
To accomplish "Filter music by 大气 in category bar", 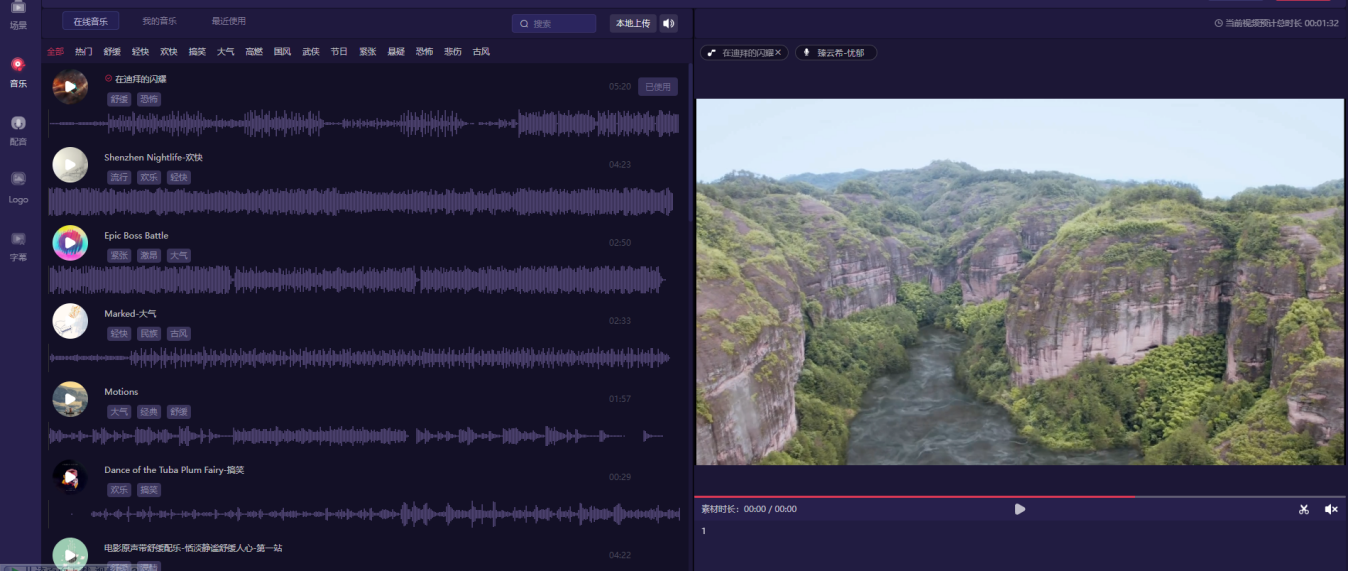I will pyautogui.click(x=226, y=51).
